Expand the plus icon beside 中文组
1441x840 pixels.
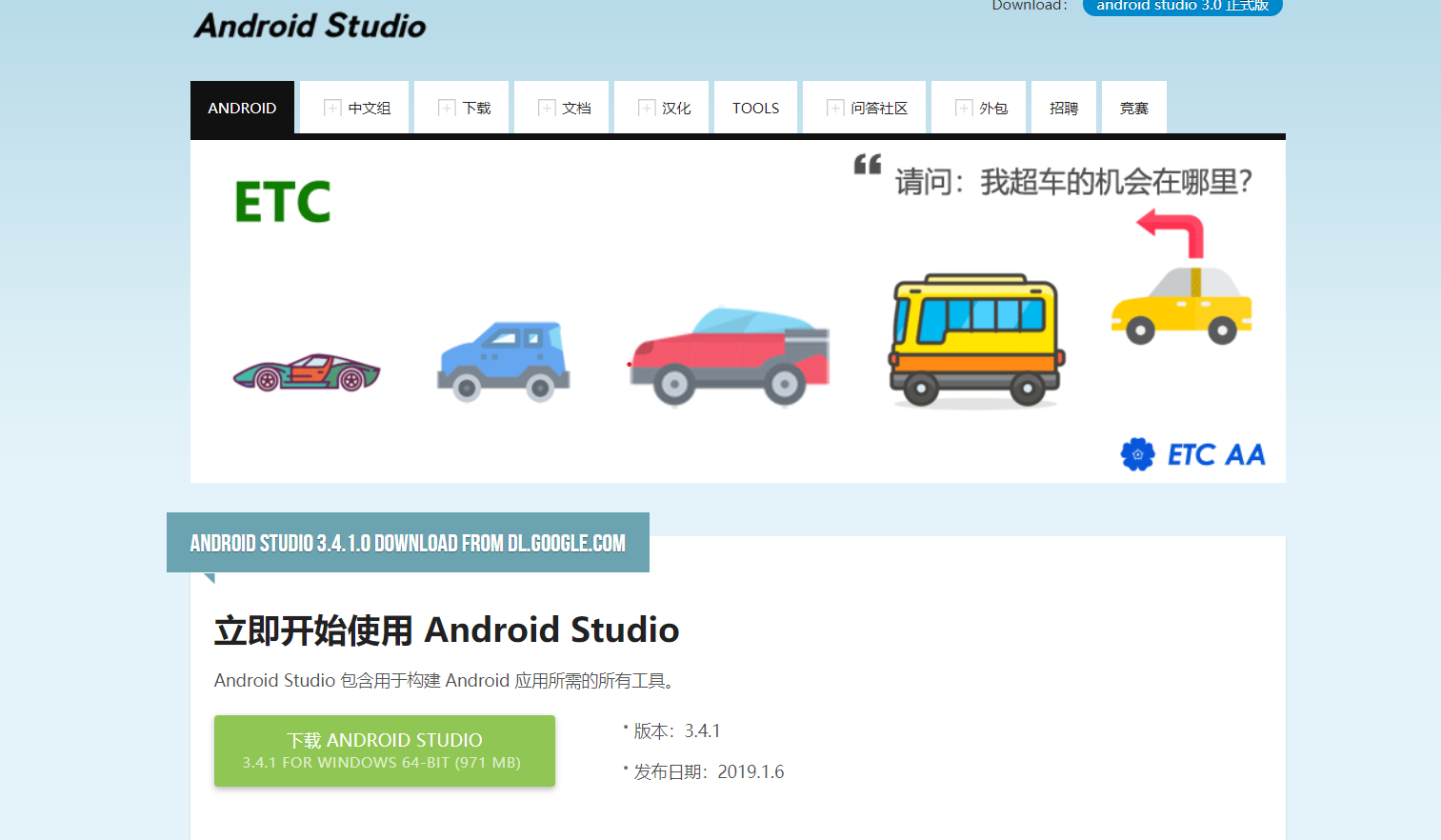tap(332, 108)
